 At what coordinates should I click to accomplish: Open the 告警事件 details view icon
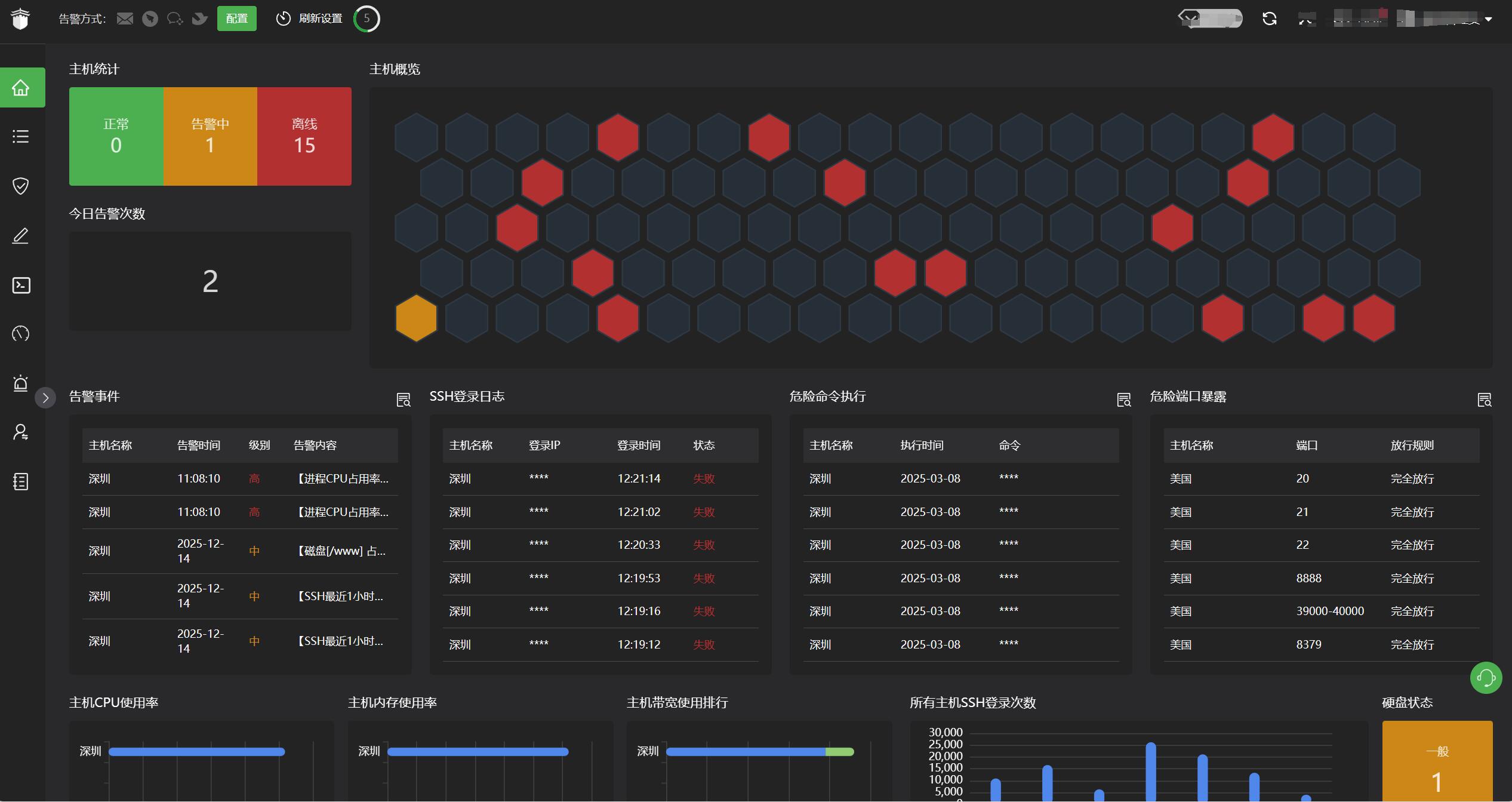tap(404, 400)
